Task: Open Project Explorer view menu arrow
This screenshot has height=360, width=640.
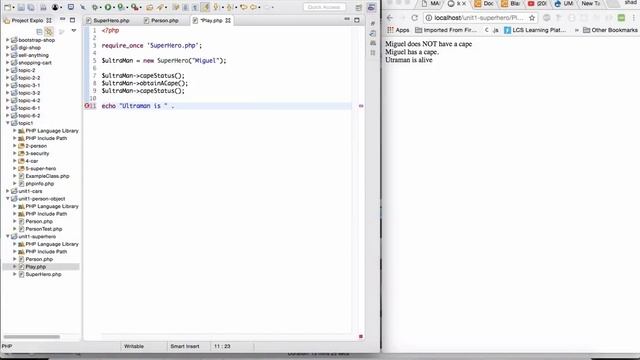Action: (74, 31)
